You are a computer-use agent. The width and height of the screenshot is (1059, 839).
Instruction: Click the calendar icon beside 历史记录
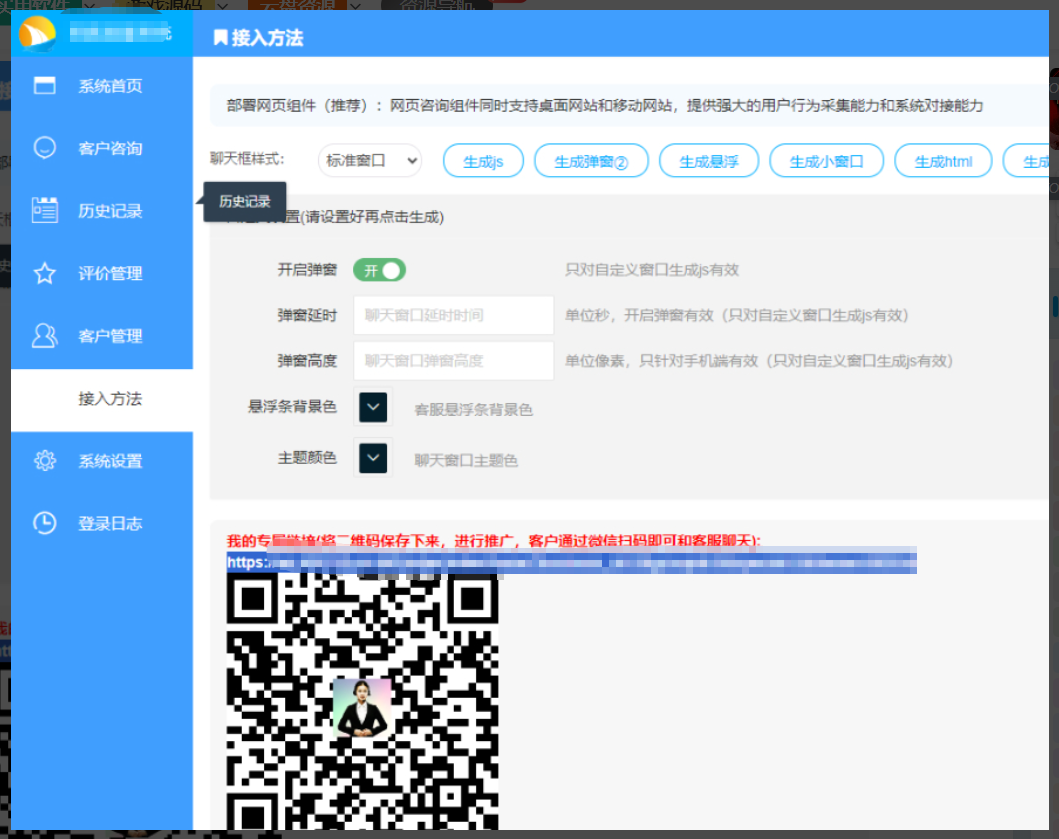tap(45, 210)
